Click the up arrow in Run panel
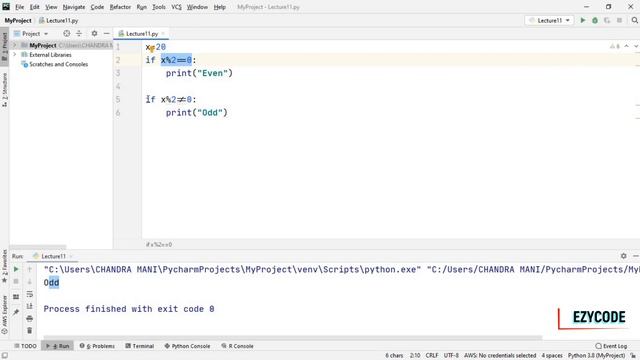 29,269
